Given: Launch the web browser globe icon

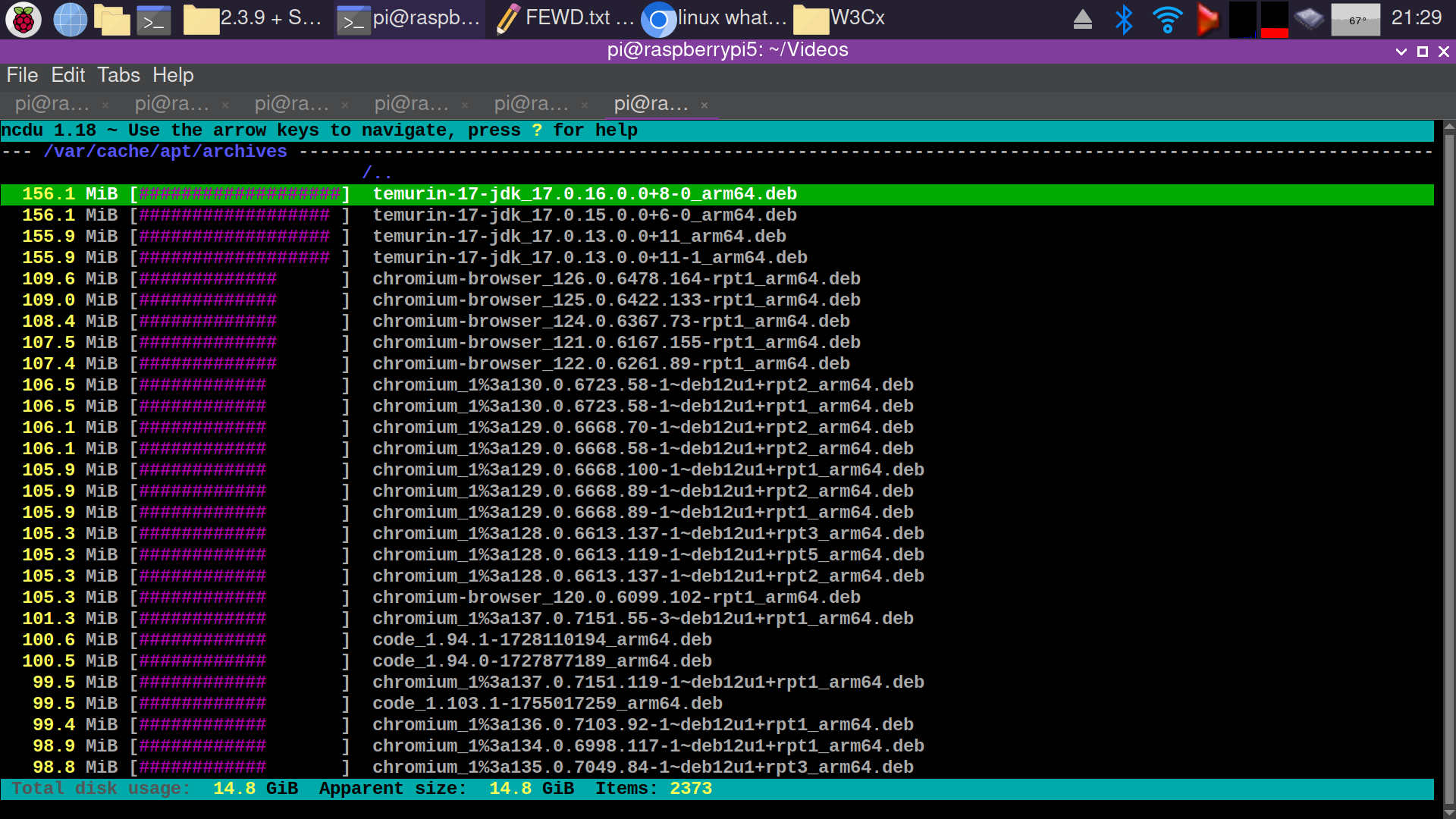Looking at the screenshot, I should 70,20.
